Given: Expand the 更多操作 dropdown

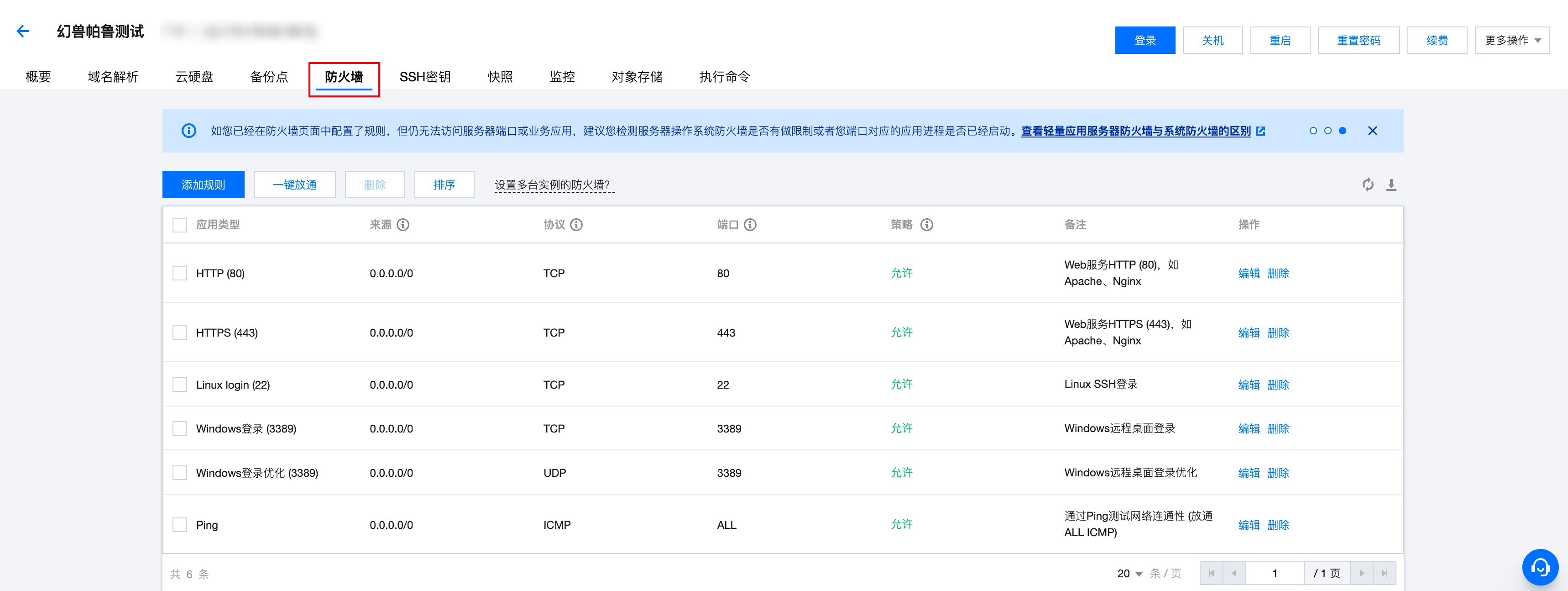Looking at the screenshot, I should coord(1511,40).
